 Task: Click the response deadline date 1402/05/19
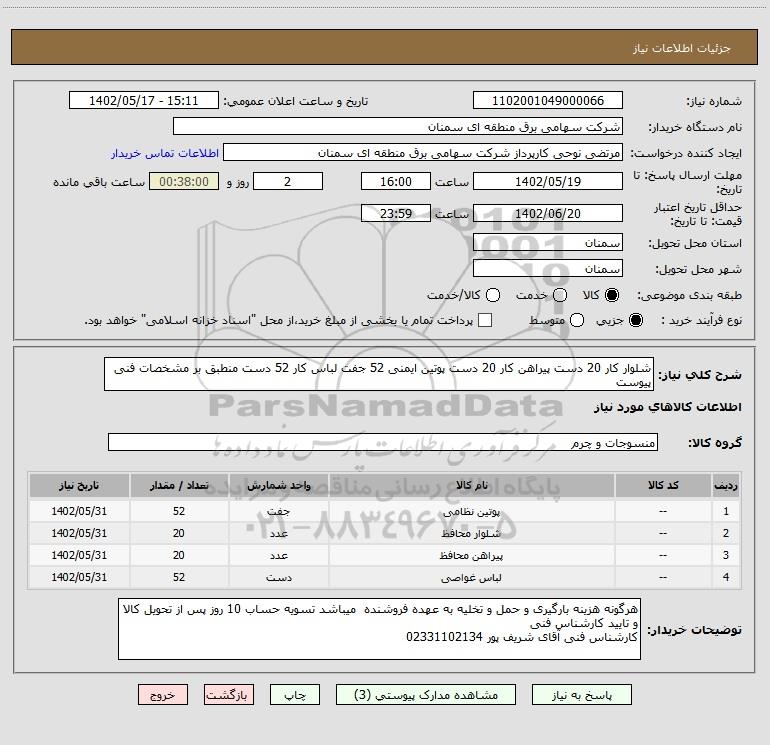pyautogui.click(x=548, y=181)
